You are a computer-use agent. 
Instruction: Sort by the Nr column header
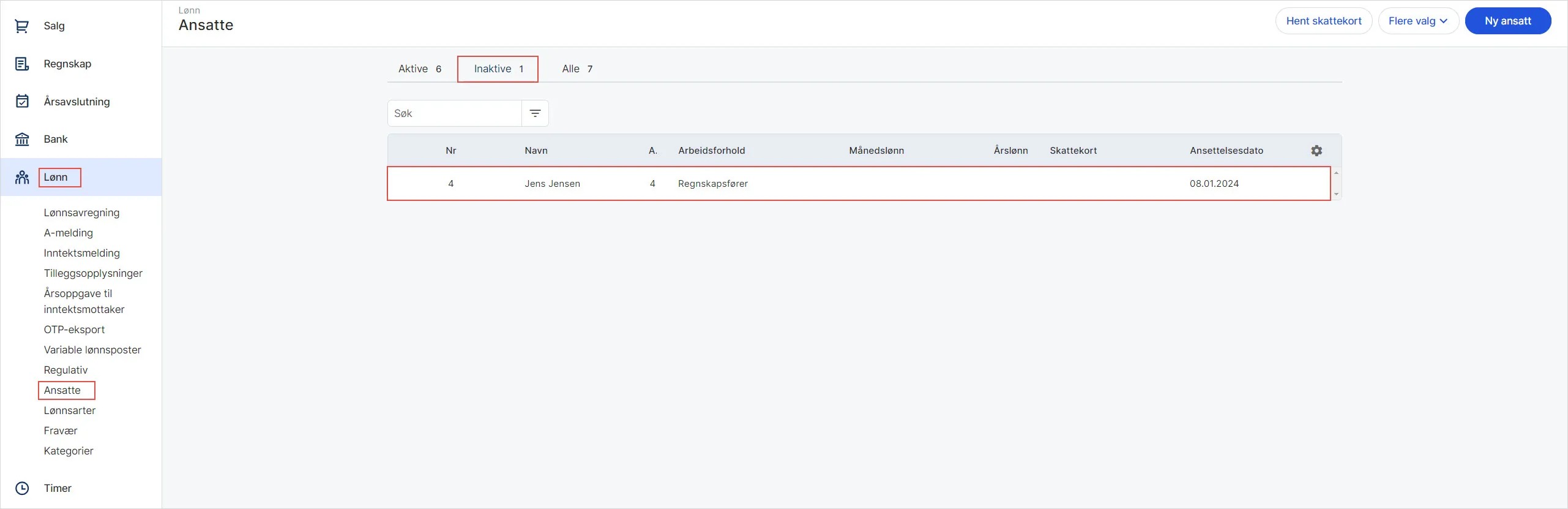451,151
